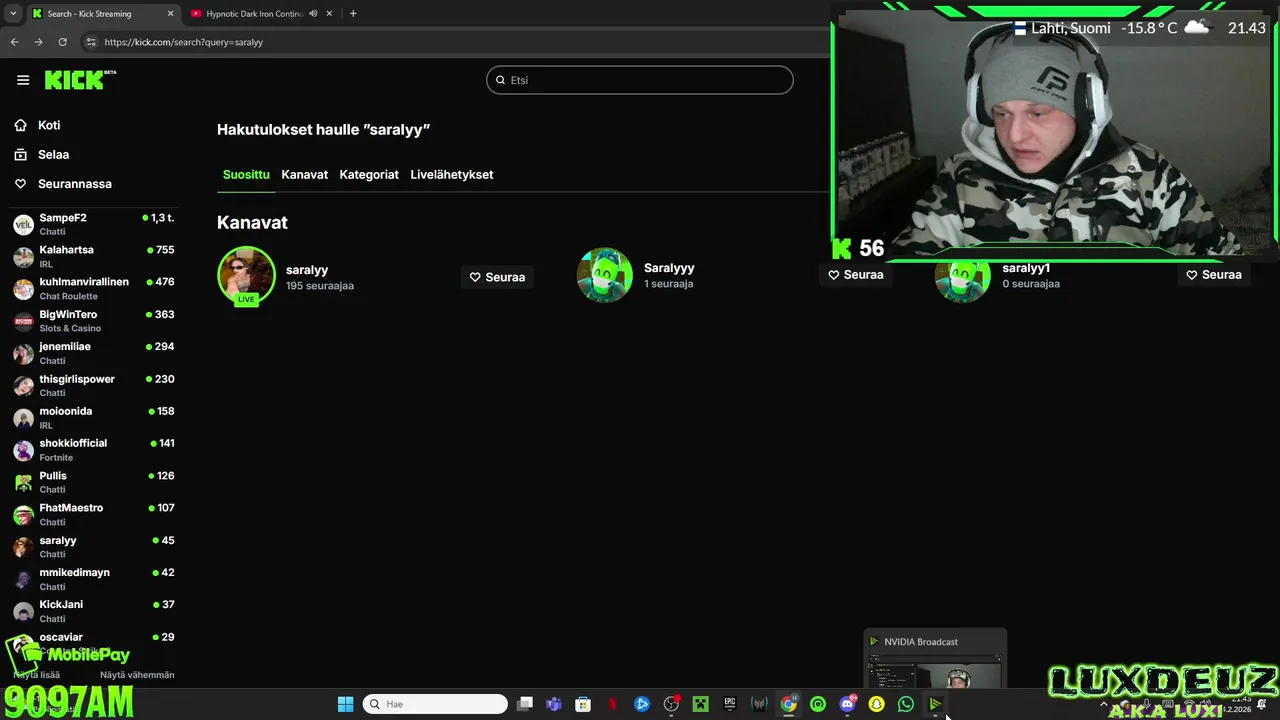Open SampeF2 channel in sidebar
This screenshot has width=1280, height=720.
coord(93,224)
